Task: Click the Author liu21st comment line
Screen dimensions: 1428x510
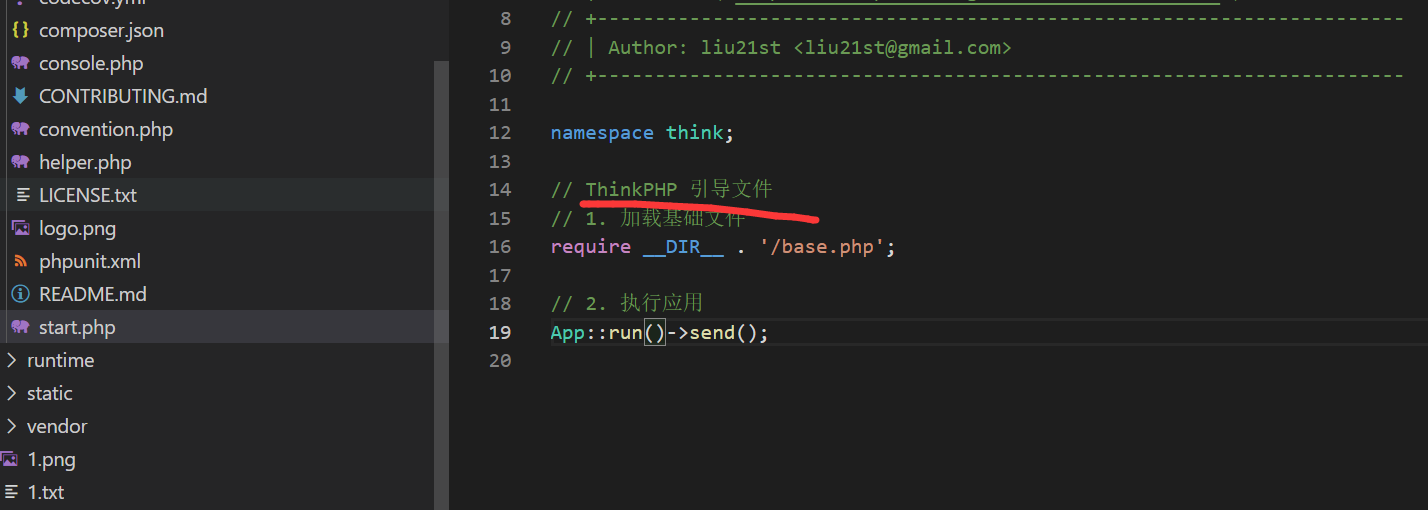Action: click(x=781, y=47)
